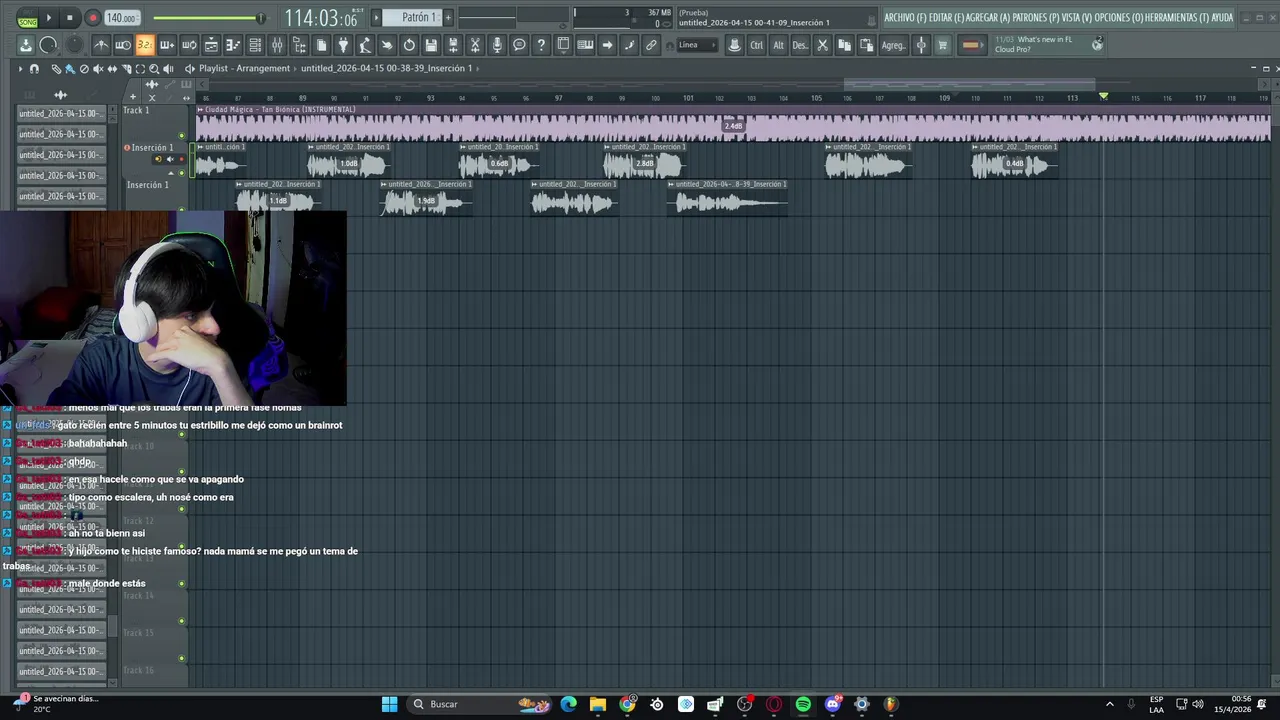Expand the language flag selector arrow
This screenshot has height=720, width=1280.
[982, 45]
